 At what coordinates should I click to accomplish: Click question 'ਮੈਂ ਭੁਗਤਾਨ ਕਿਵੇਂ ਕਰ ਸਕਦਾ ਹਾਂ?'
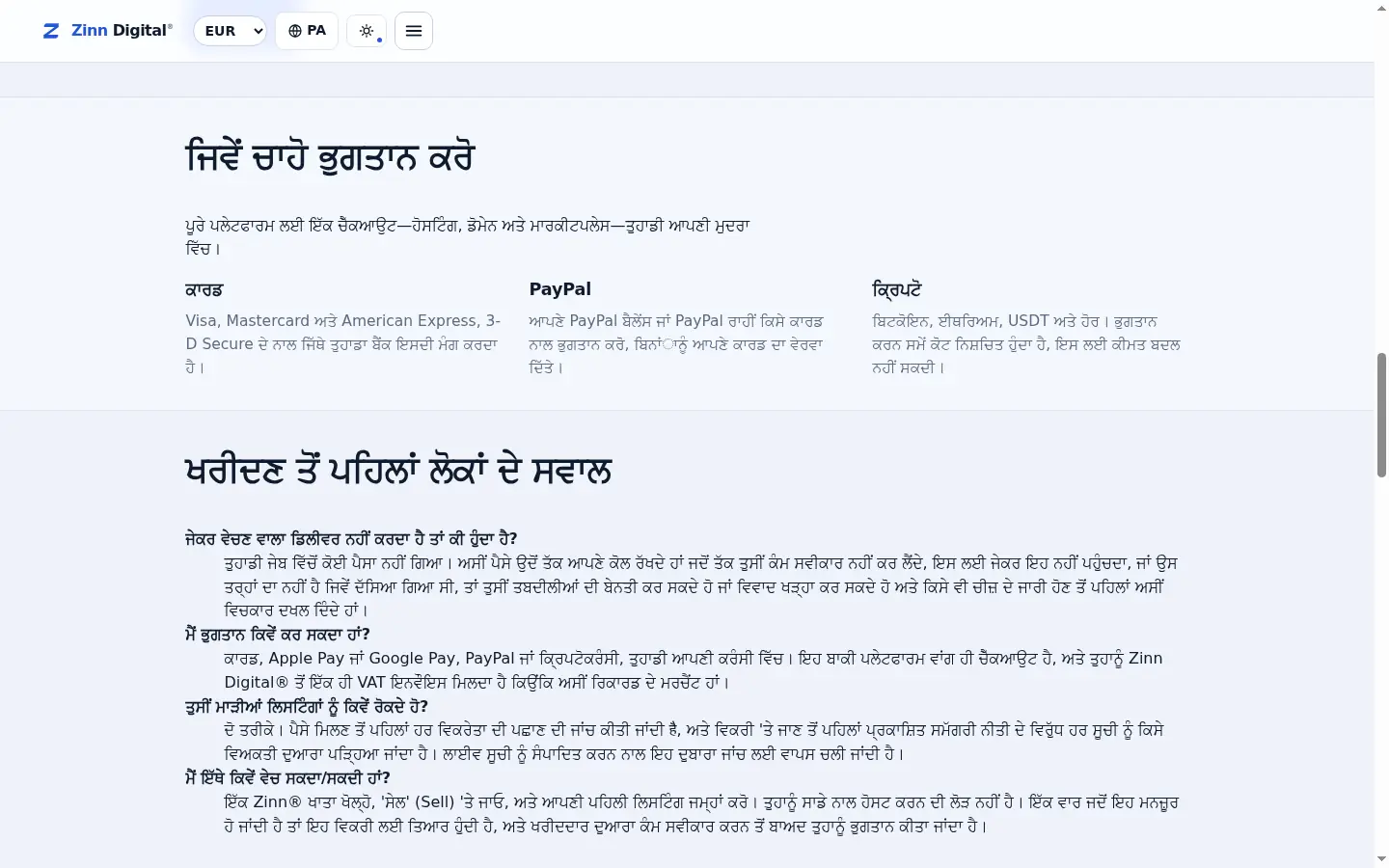pyautogui.click(x=278, y=635)
